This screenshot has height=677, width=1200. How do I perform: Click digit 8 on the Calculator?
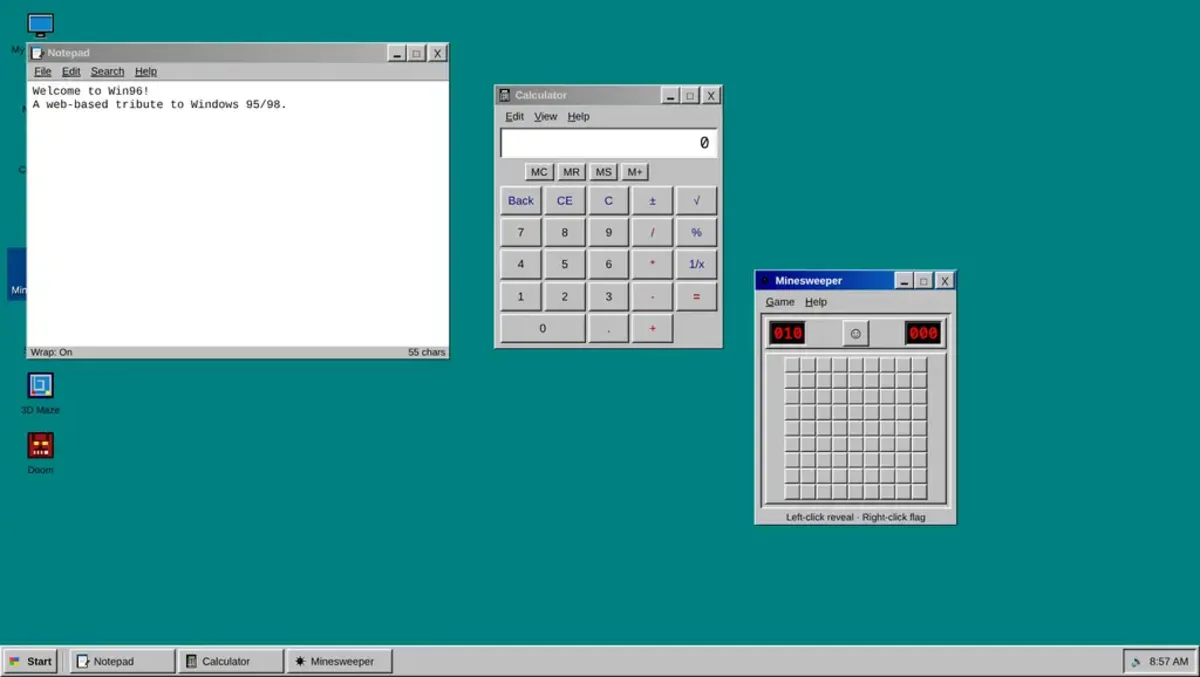(x=565, y=232)
